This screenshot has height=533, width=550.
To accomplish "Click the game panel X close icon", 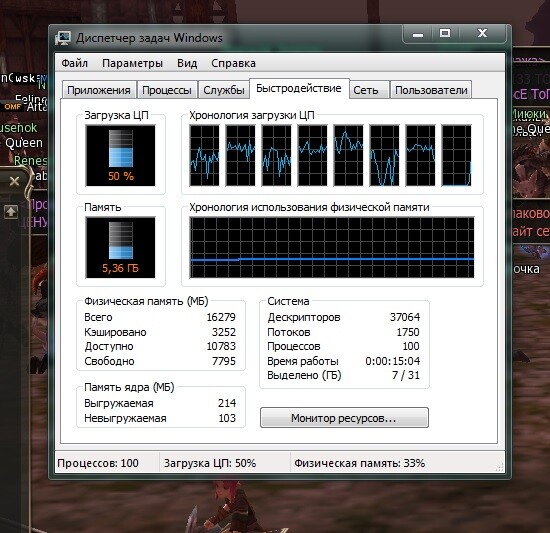I will (x=14, y=181).
